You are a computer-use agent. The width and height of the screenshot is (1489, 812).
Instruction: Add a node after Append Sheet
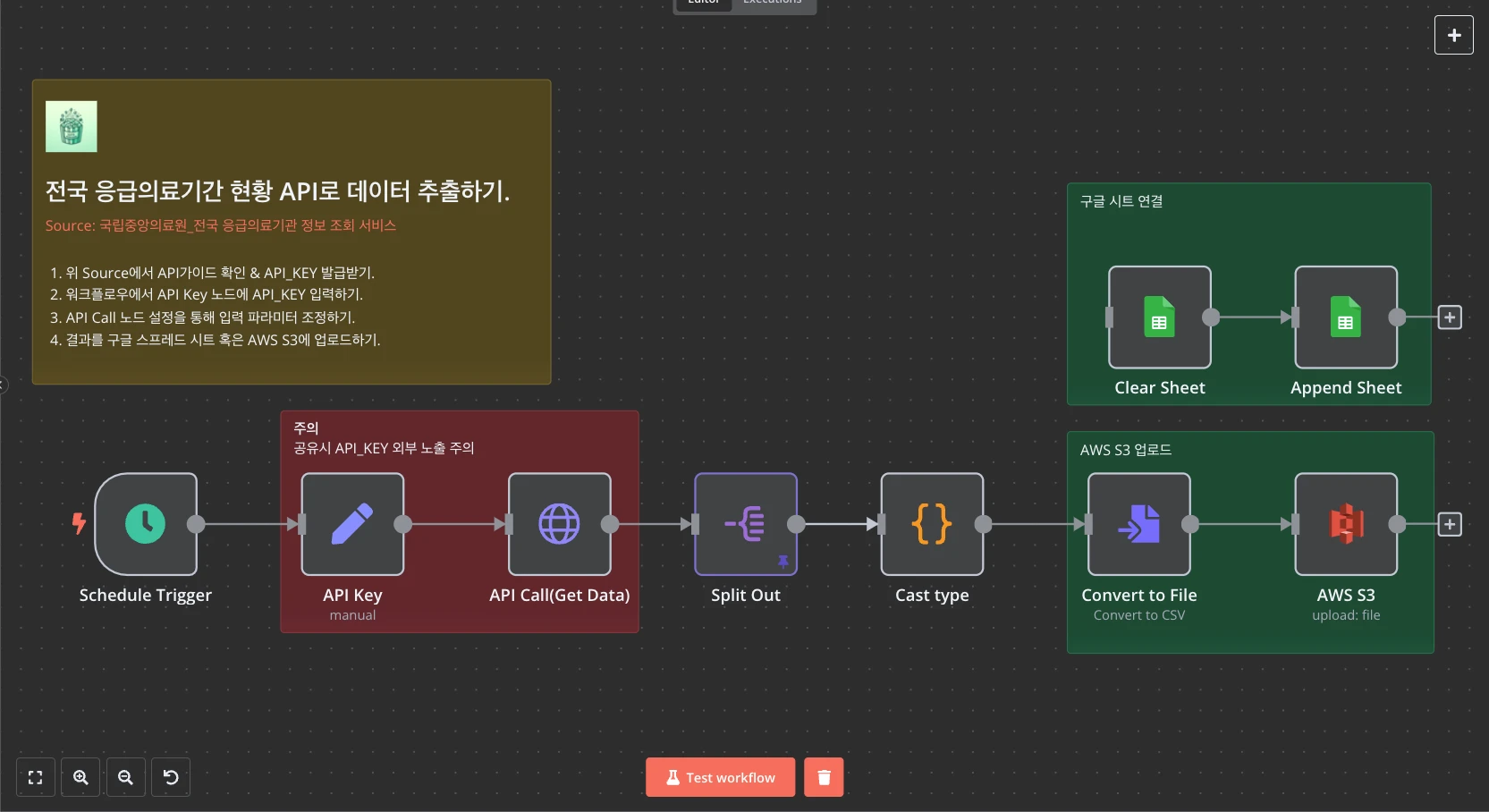[1450, 317]
